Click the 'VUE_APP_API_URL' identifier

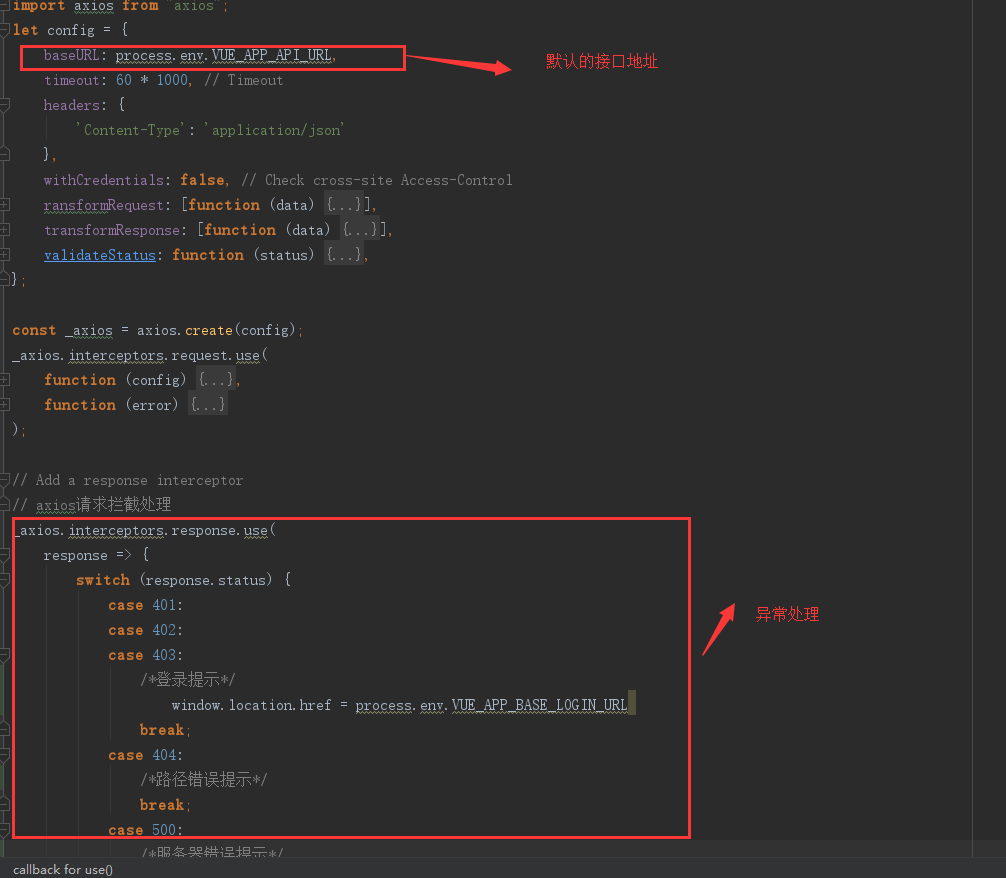272,55
